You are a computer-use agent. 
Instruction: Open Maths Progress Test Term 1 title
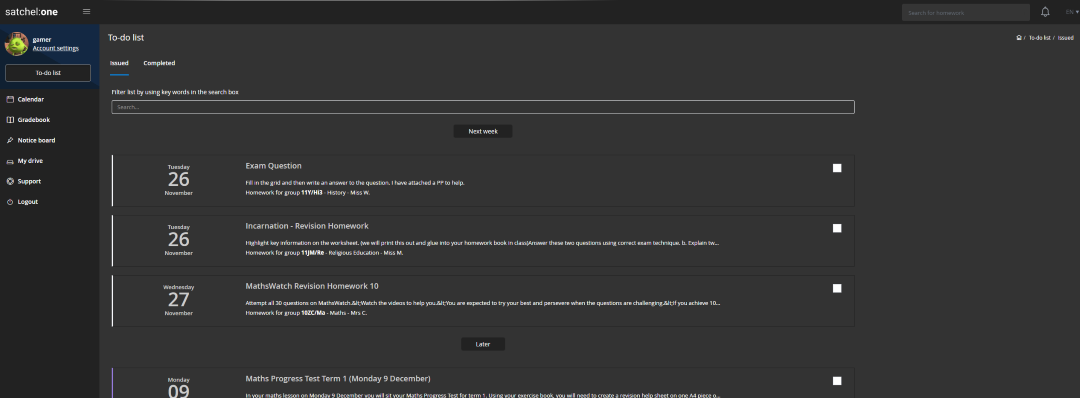[338, 379]
